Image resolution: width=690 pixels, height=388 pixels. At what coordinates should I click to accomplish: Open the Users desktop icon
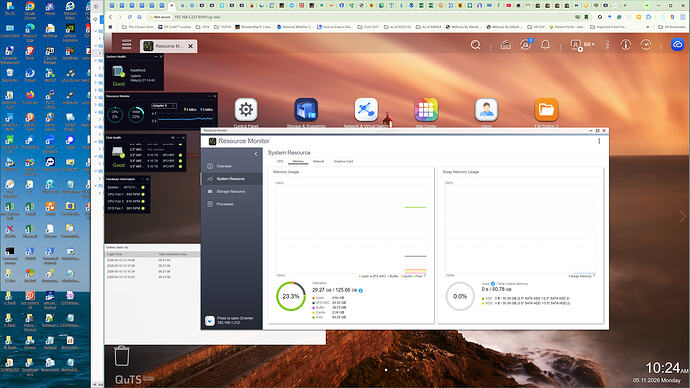[486, 110]
